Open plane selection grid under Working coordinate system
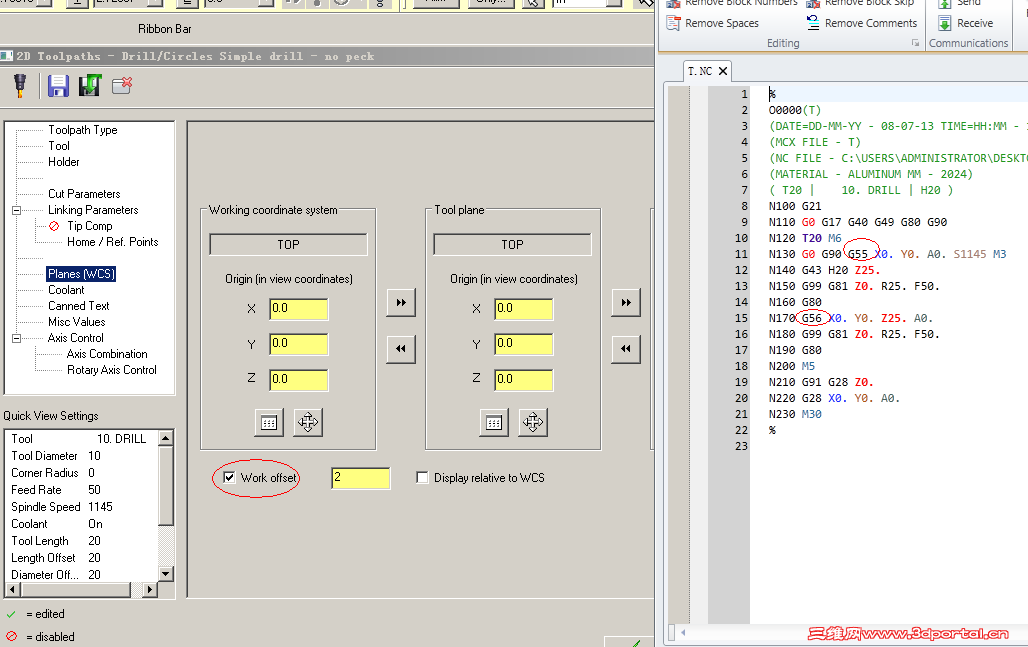This screenshot has width=1028, height=647. pyautogui.click(x=269, y=423)
